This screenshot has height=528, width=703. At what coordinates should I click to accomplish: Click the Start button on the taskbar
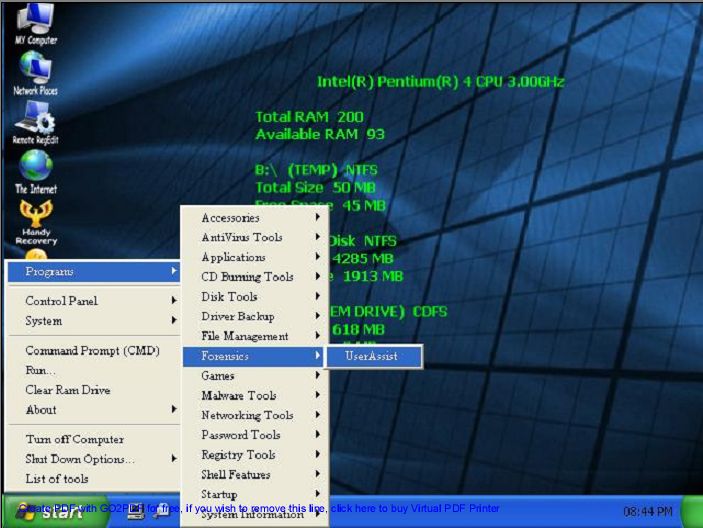[x=55, y=511]
